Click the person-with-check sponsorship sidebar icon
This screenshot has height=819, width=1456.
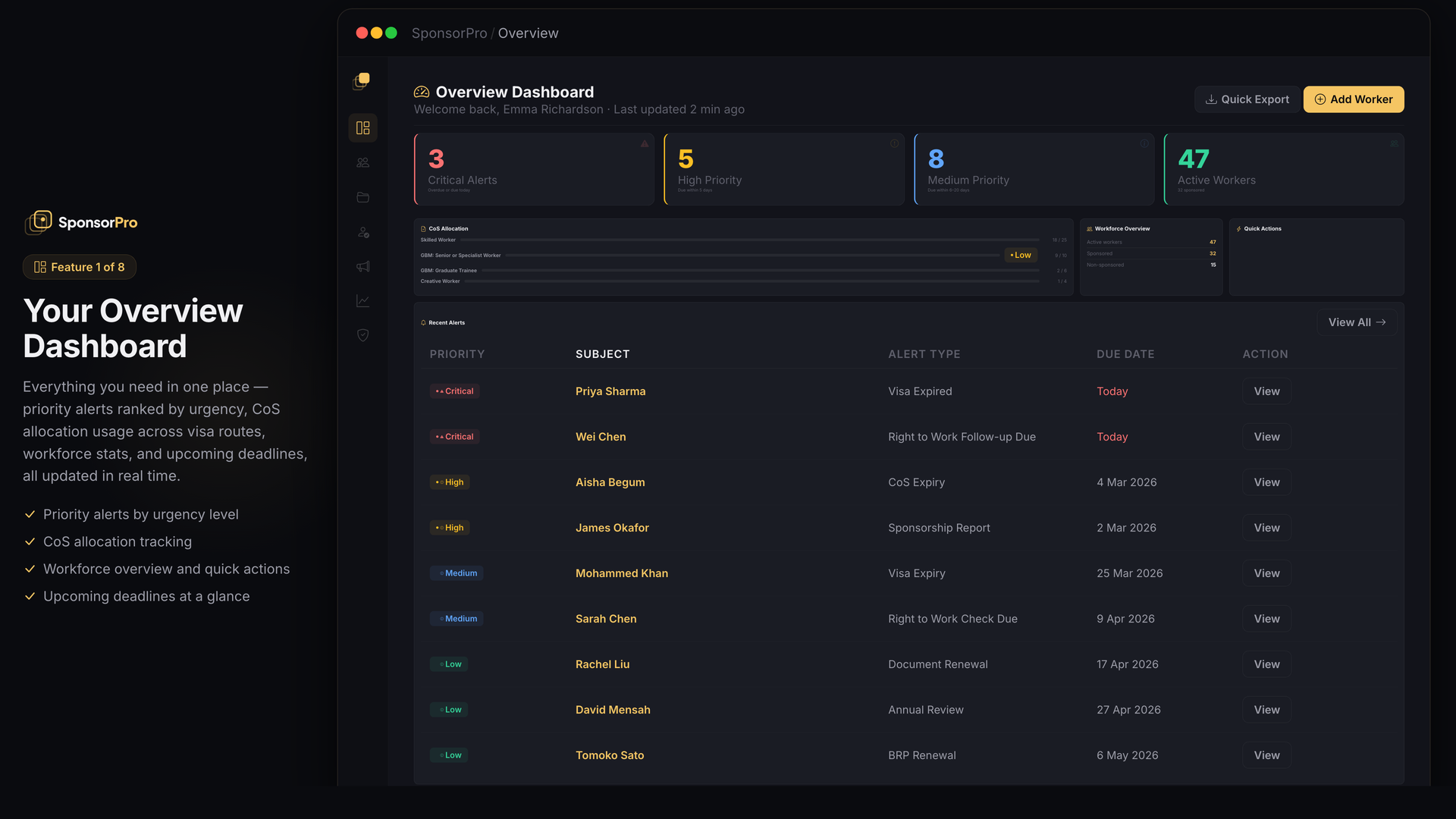coord(362,233)
